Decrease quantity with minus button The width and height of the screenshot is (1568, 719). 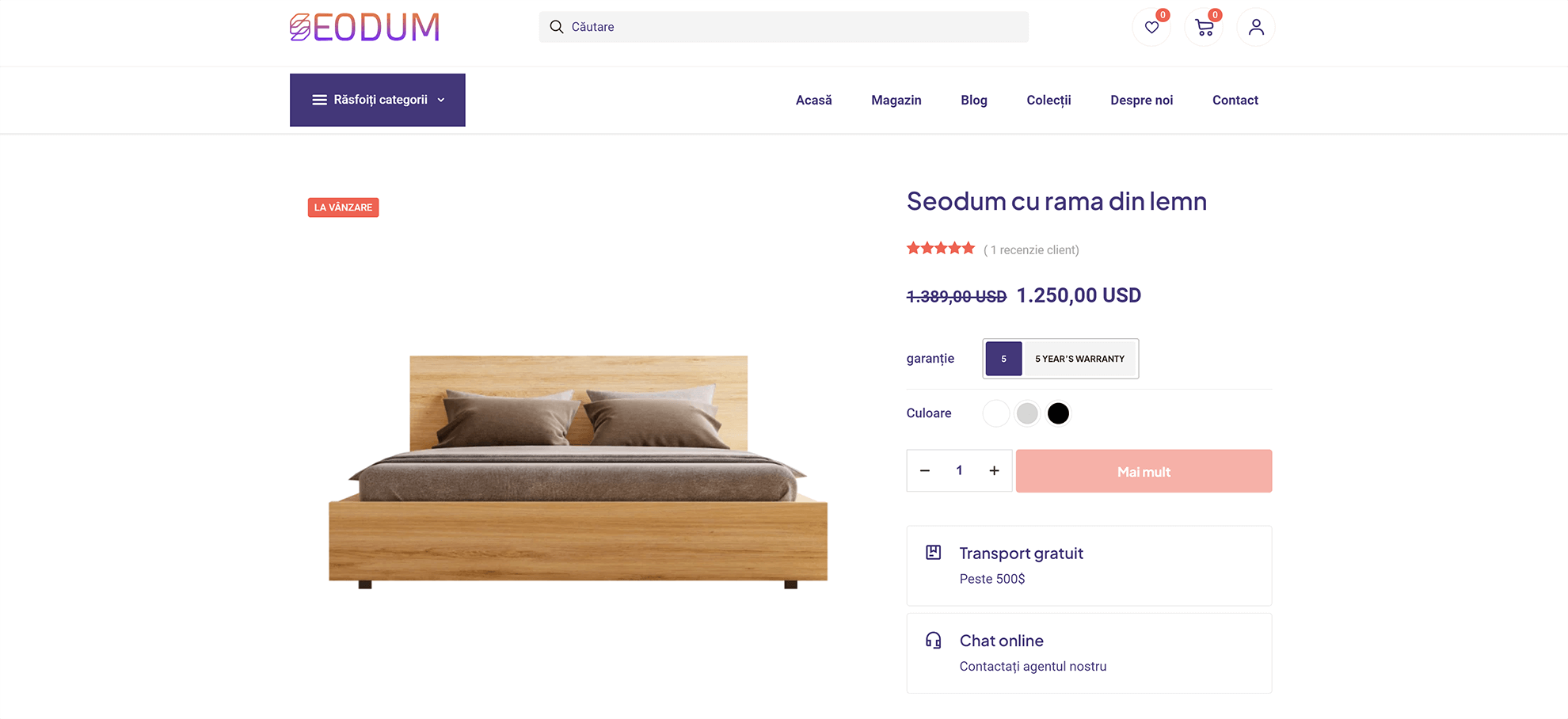925,471
